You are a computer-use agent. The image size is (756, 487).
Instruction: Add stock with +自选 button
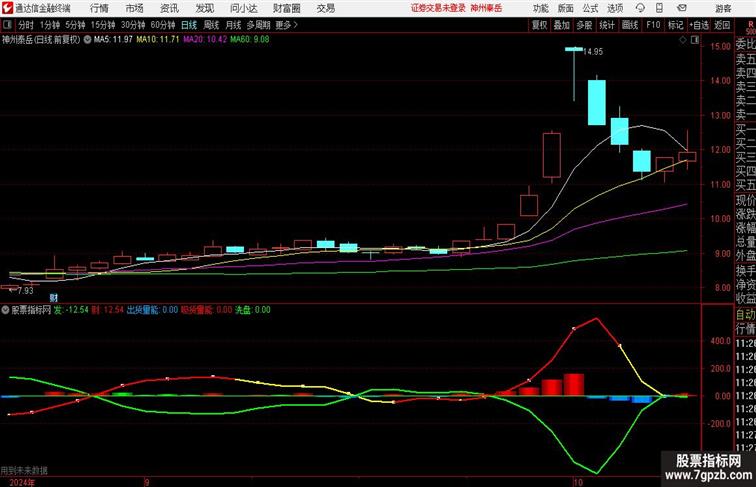[699, 25]
